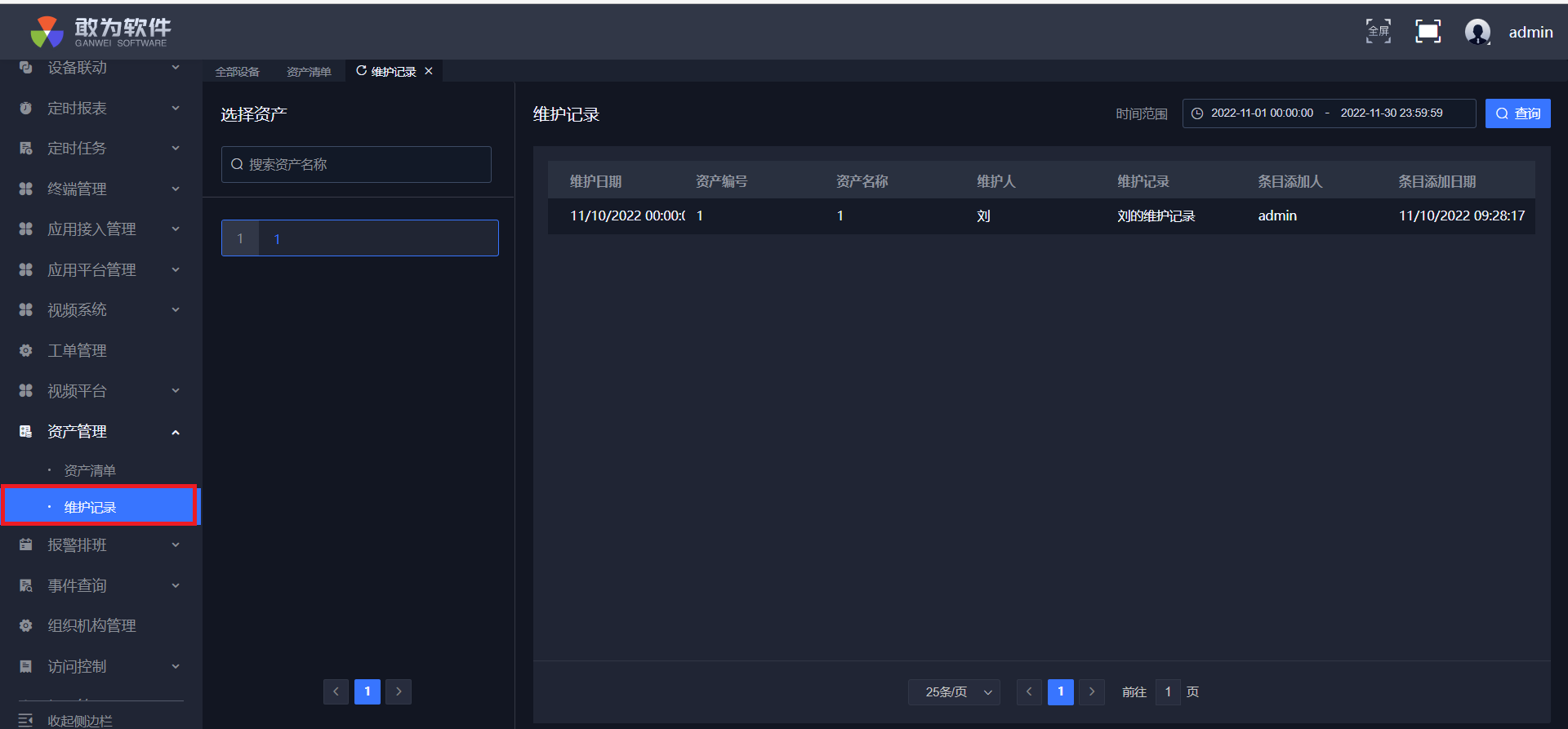
Task: Click the 组织机构管理 gear icon
Action: [x=26, y=625]
